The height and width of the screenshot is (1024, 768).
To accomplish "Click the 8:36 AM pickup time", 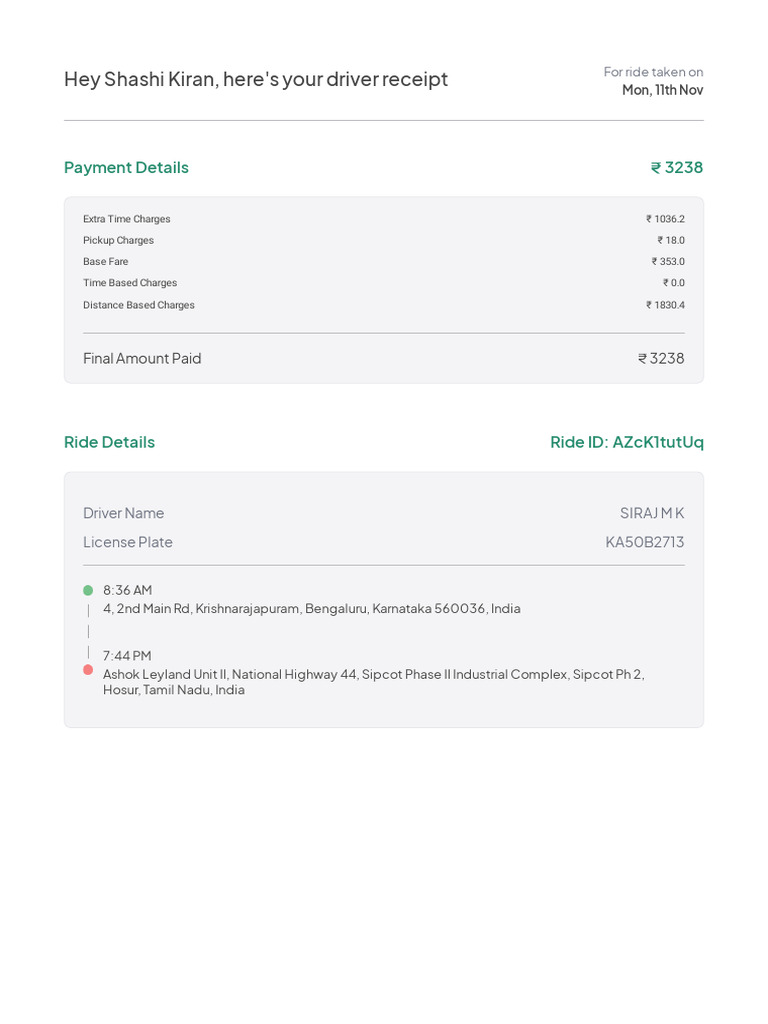I will 128,590.
